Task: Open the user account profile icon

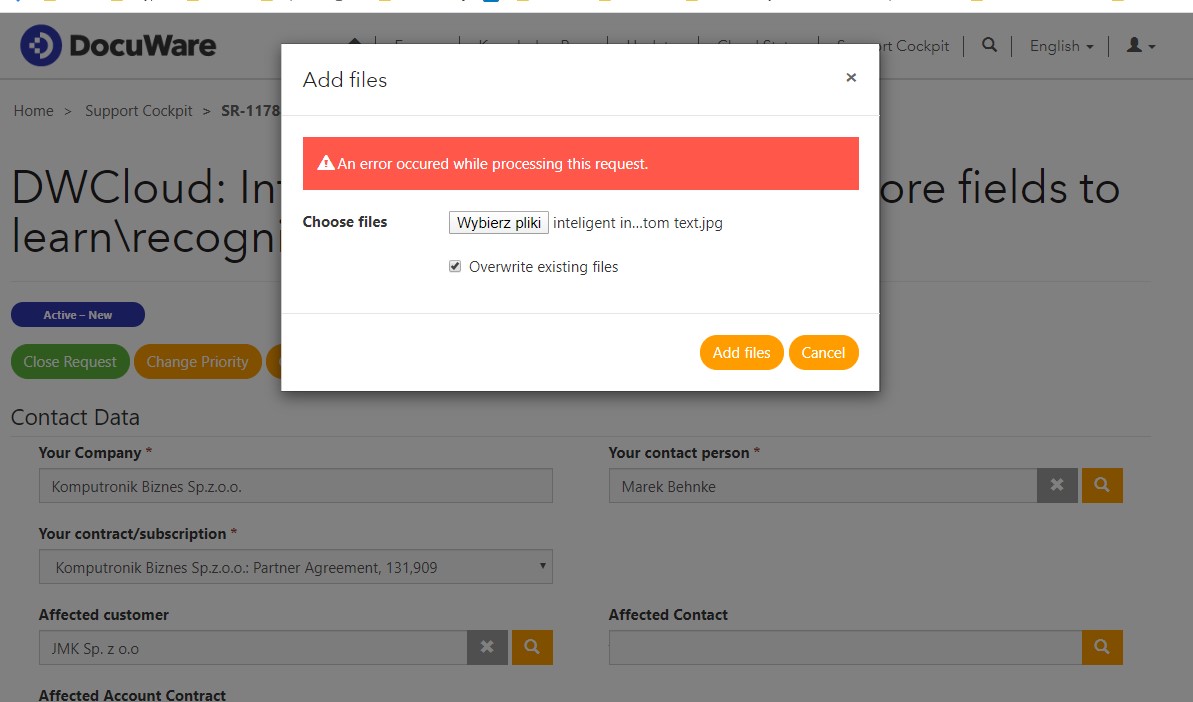Action: coord(1140,46)
